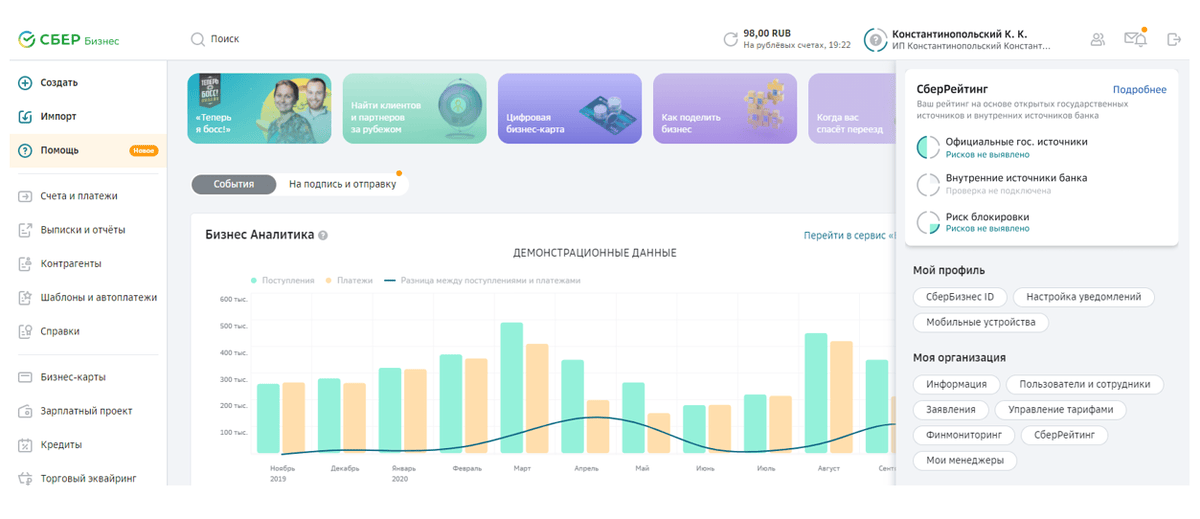Open Найти клиентов и партнеров banner
This screenshot has height=519, width=1200.
(414, 108)
